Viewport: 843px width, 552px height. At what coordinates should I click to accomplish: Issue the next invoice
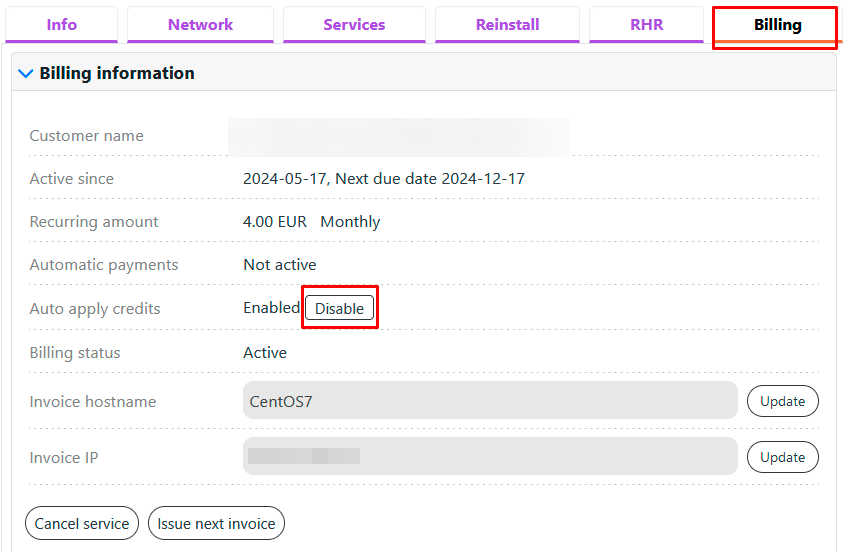[x=216, y=523]
